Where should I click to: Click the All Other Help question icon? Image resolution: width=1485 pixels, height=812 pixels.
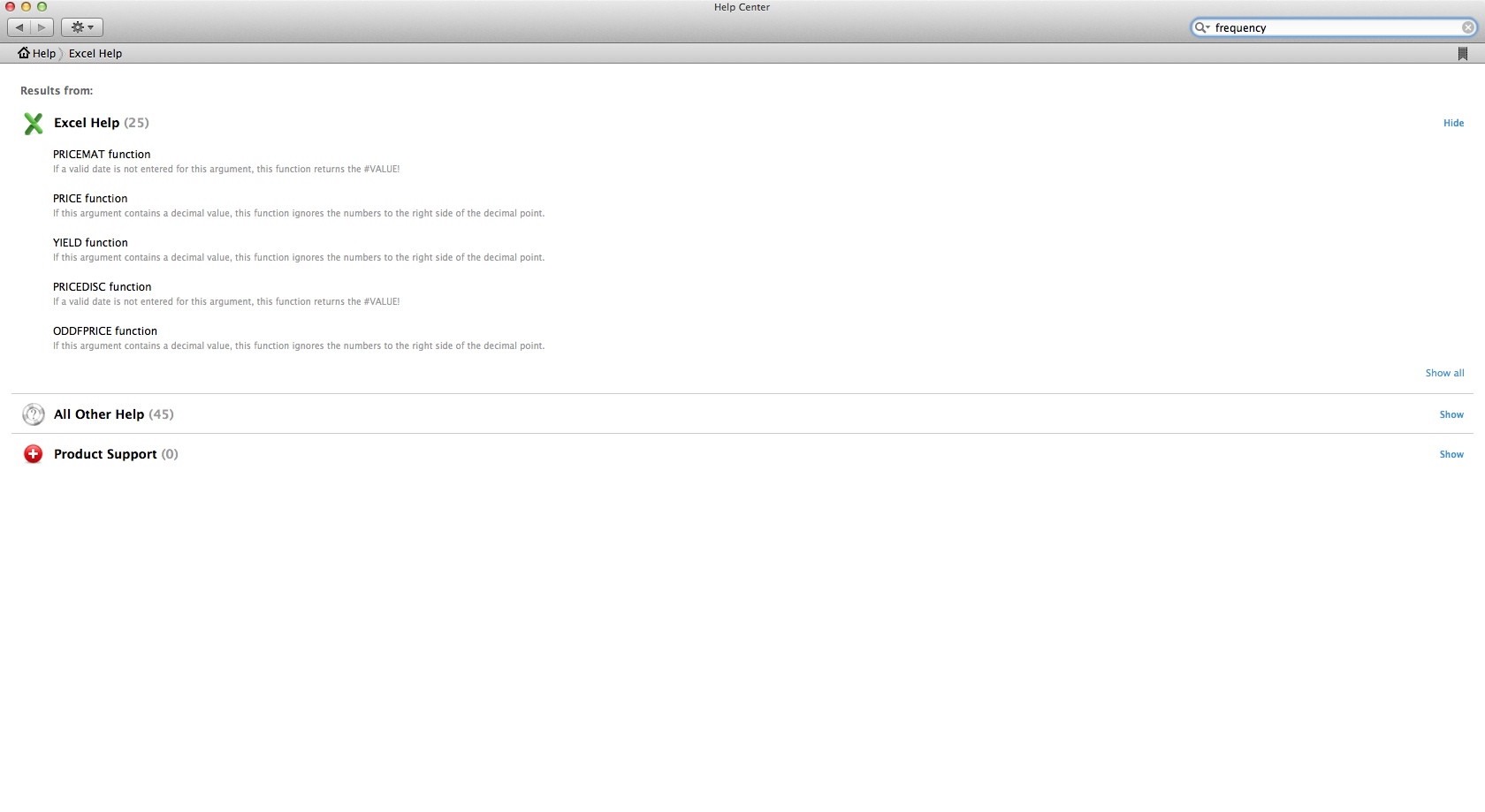point(34,414)
